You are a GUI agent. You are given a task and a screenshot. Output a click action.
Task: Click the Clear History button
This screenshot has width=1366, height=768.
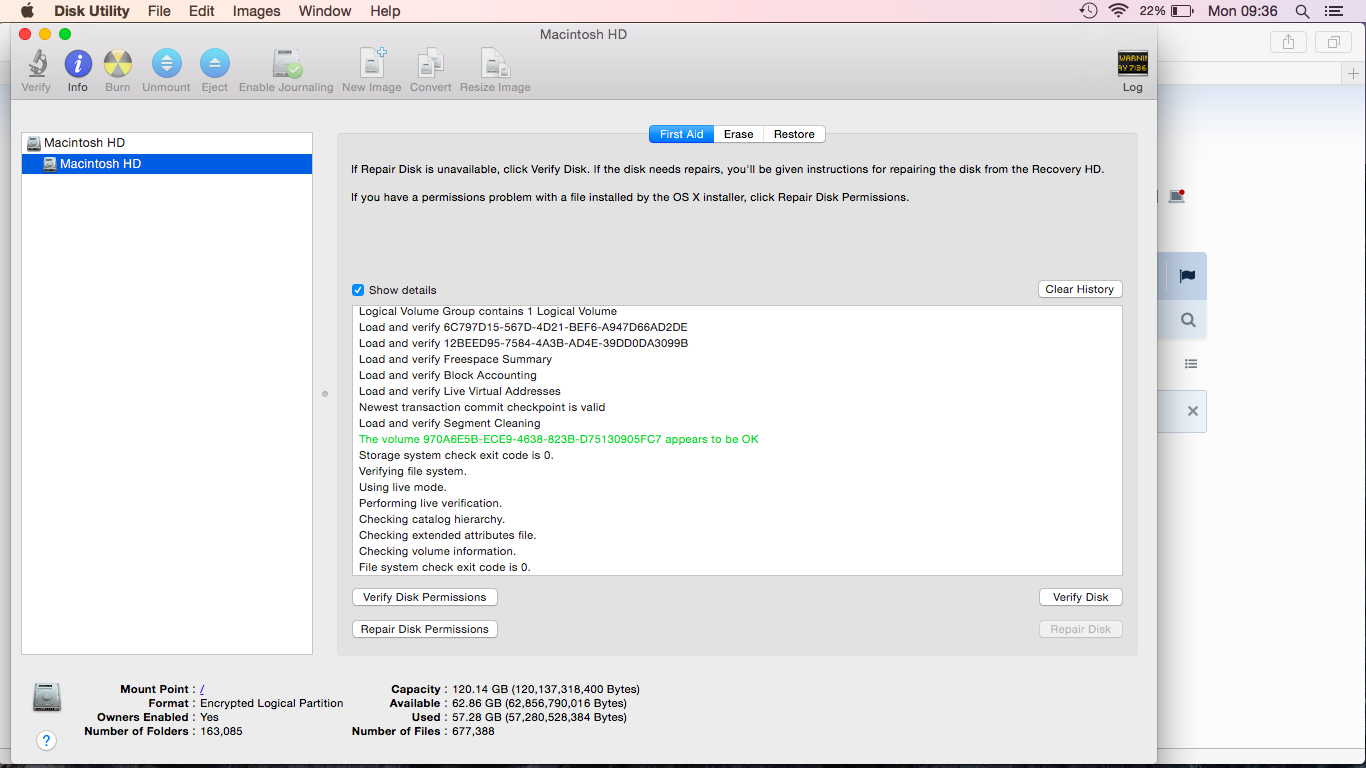(x=1080, y=289)
